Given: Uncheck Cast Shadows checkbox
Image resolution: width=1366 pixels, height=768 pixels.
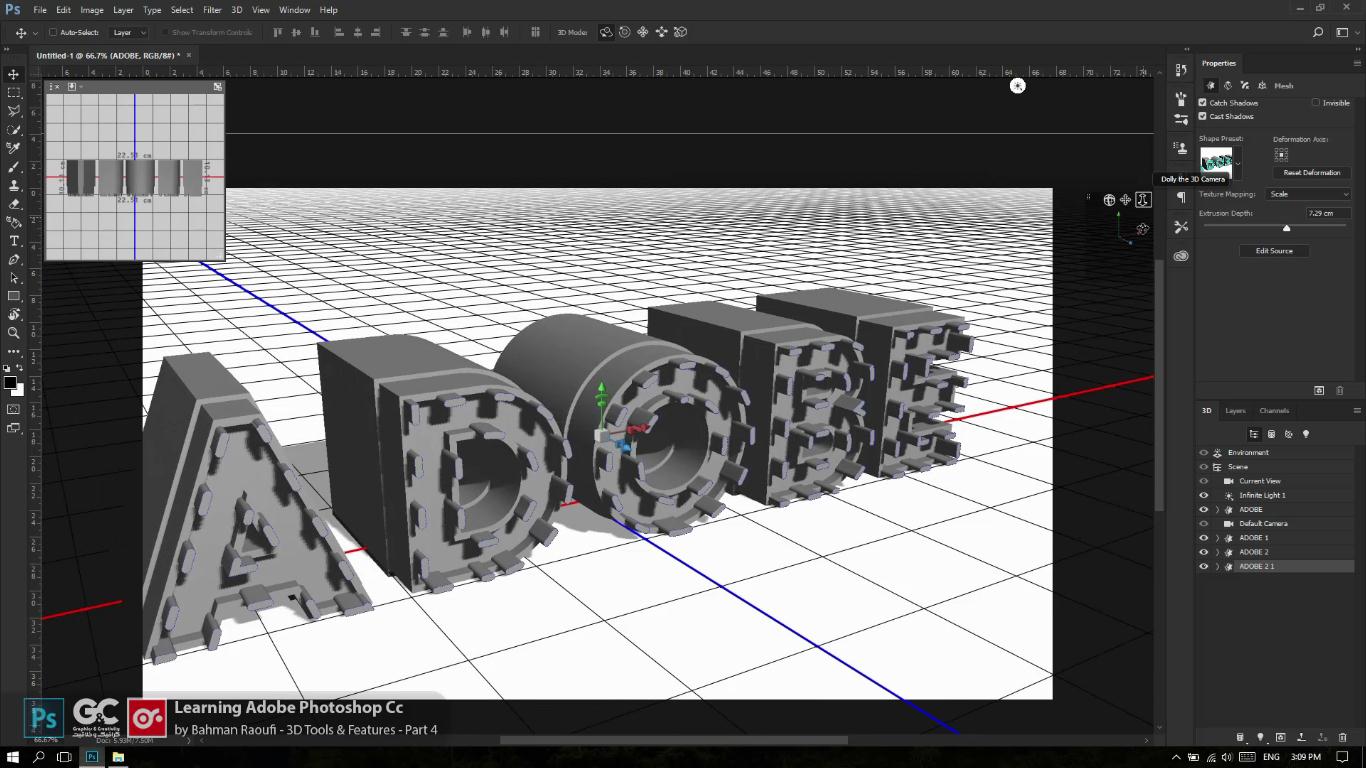Looking at the screenshot, I should pos(1203,116).
